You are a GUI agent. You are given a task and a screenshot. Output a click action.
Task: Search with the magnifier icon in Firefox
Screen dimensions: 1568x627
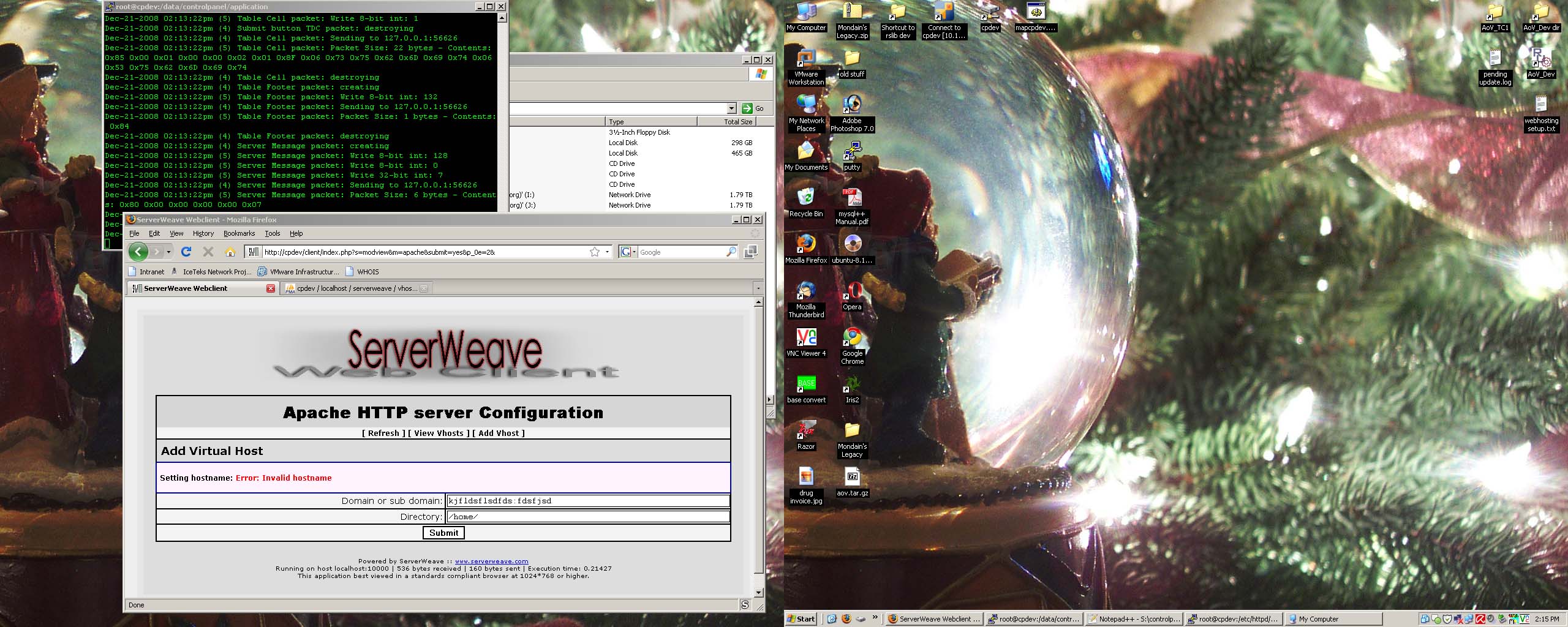(731, 252)
